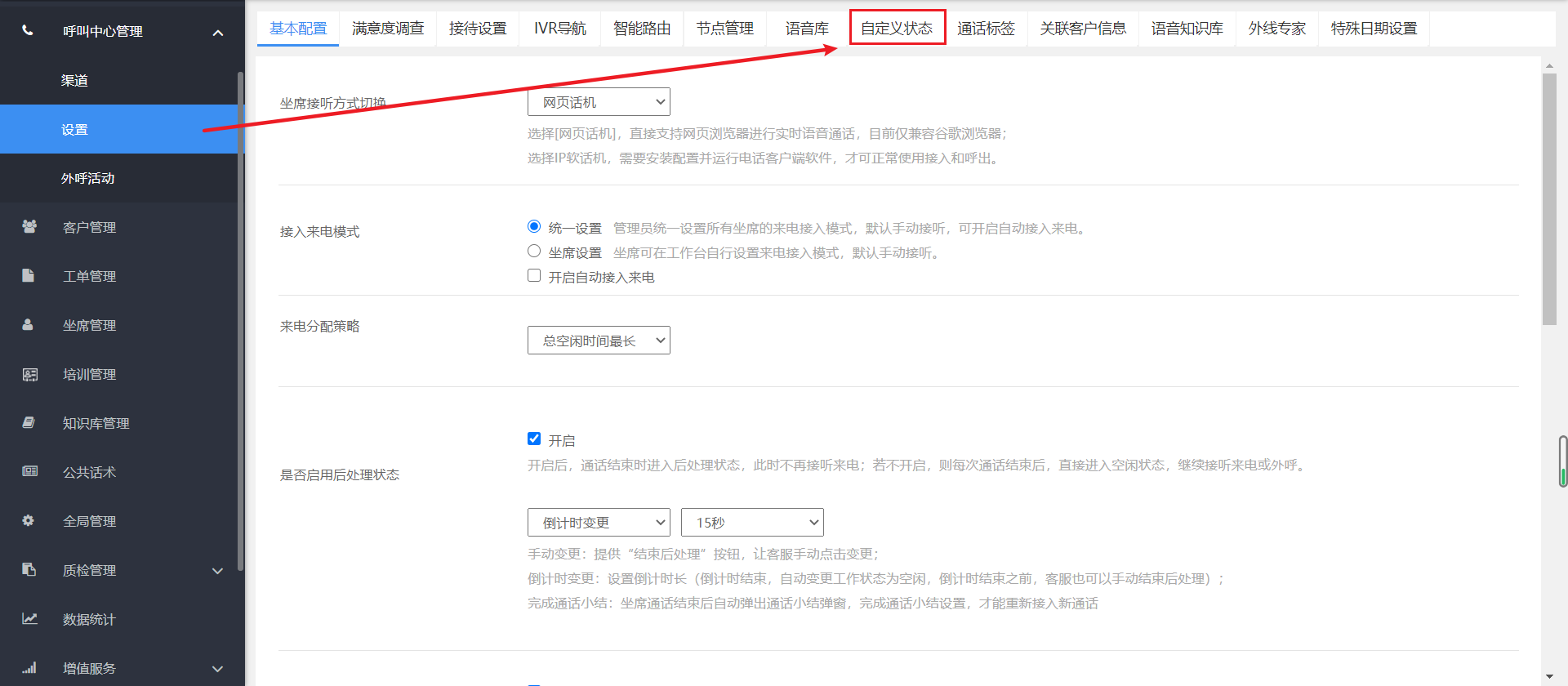The image size is (1568, 686).
Task: Select the 坐席设置 radio button
Action: (x=534, y=252)
